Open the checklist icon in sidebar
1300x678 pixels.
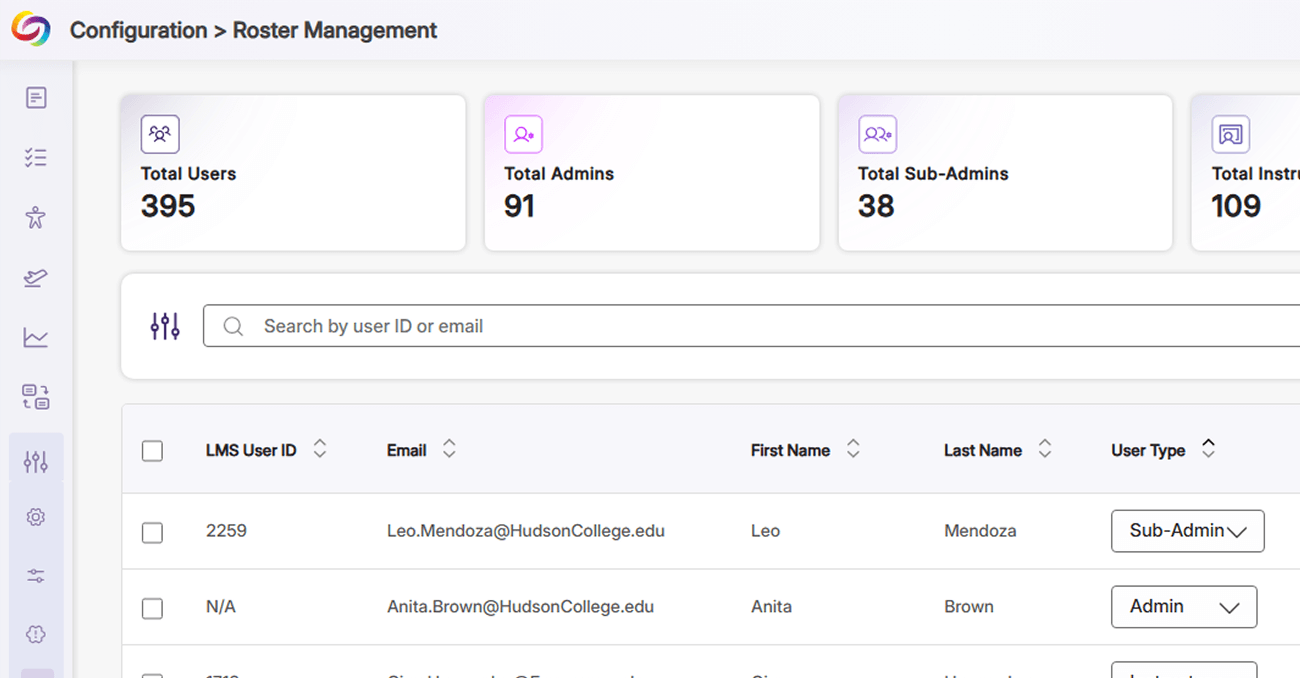(x=36, y=158)
